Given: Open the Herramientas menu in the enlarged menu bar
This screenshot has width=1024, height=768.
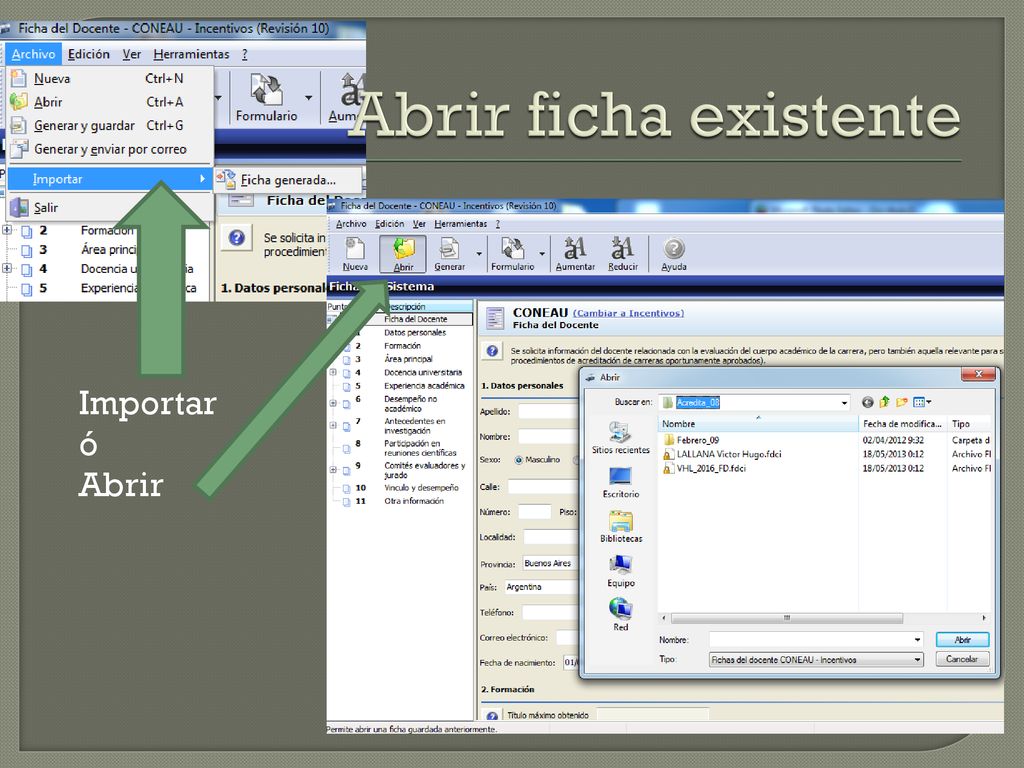Looking at the screenshot, I should point(191,54).
